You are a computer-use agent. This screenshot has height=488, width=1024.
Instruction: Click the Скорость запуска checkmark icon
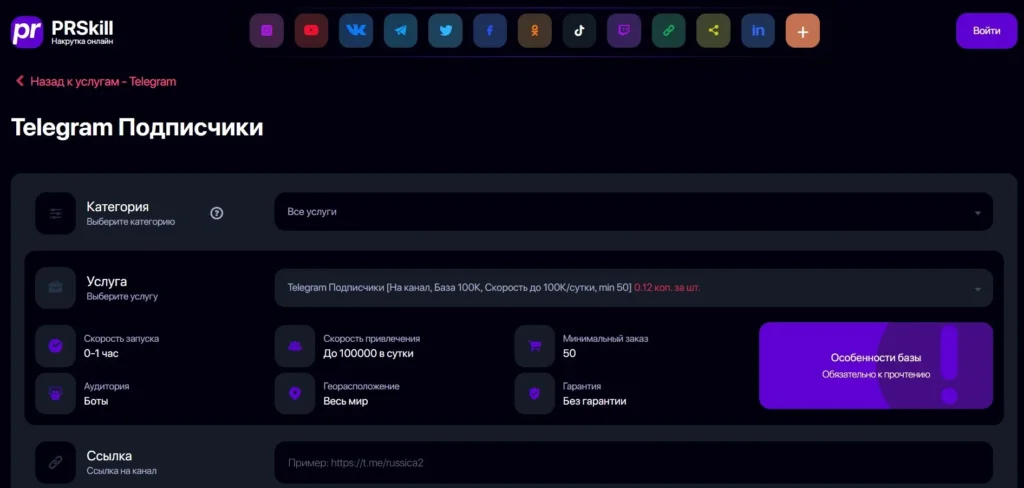coord(56,346)
